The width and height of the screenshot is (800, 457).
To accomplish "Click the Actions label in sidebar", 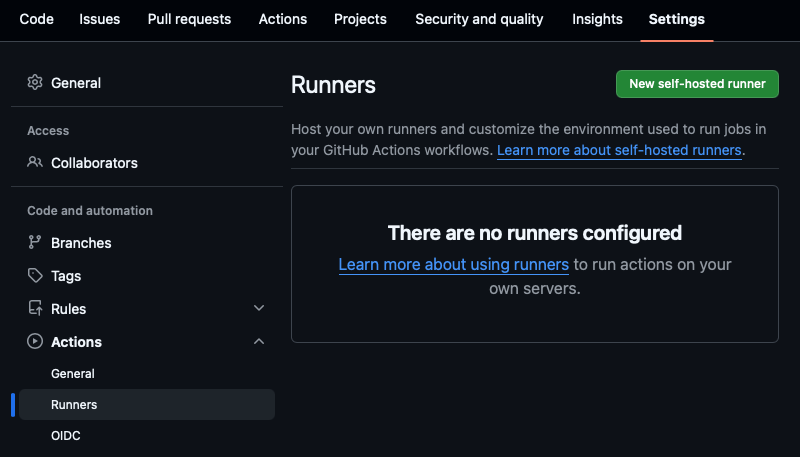I will click(x=76, y=342).
